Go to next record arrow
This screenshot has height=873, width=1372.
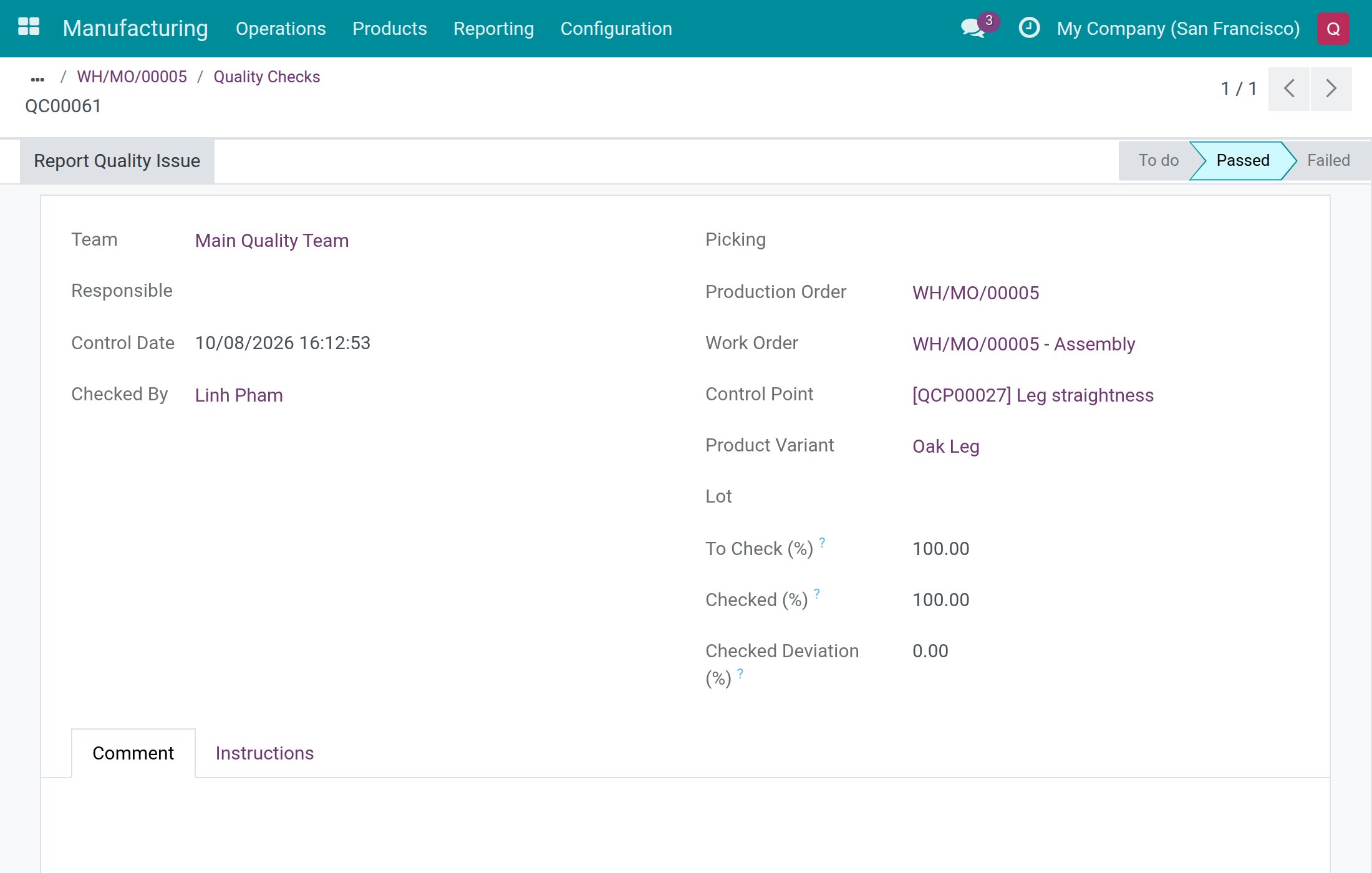(x=1331, y=89)
